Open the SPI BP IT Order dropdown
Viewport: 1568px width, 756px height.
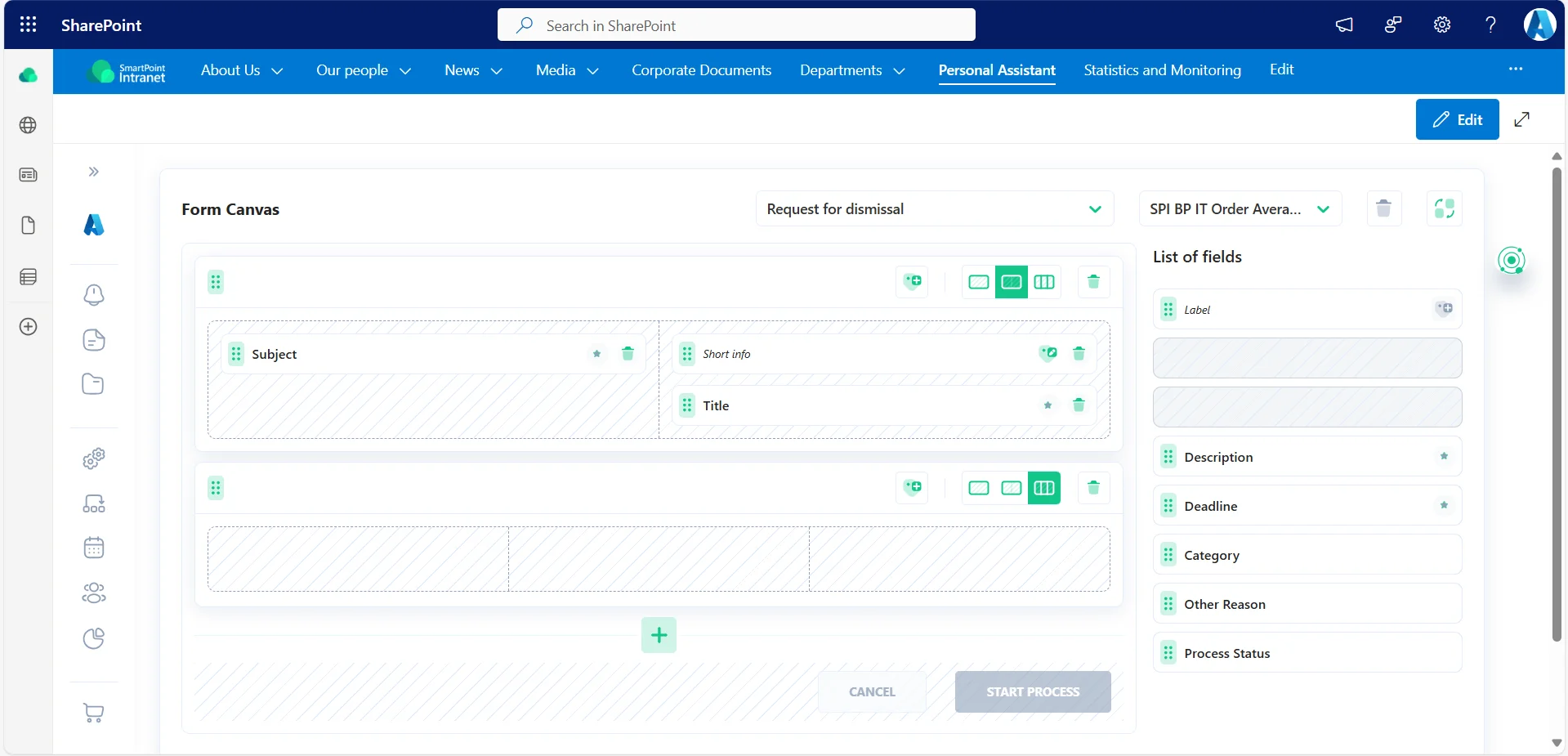pyautogui.click(x=1240, y=209)
